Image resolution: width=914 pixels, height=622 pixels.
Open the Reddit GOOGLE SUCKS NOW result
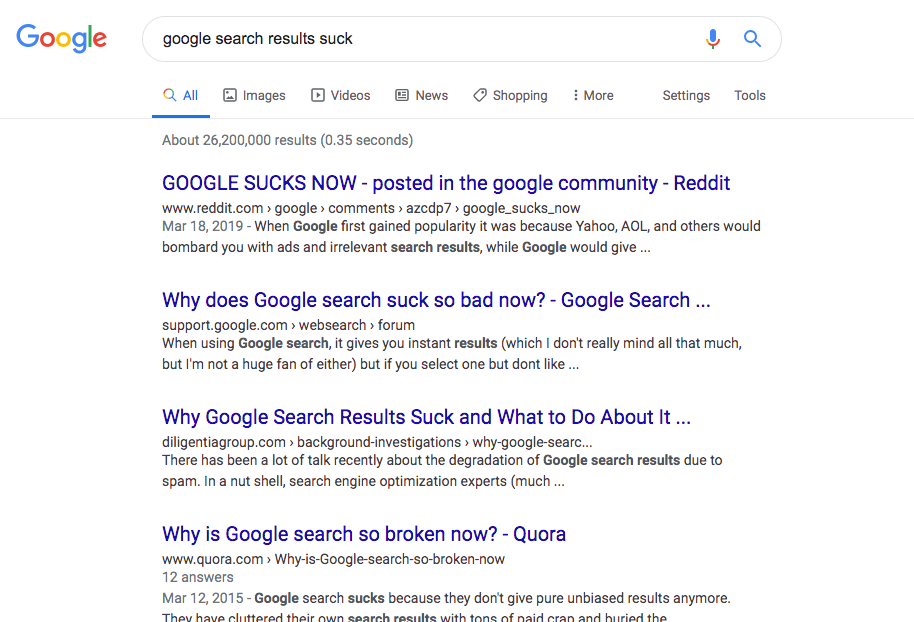pos(446,183)
